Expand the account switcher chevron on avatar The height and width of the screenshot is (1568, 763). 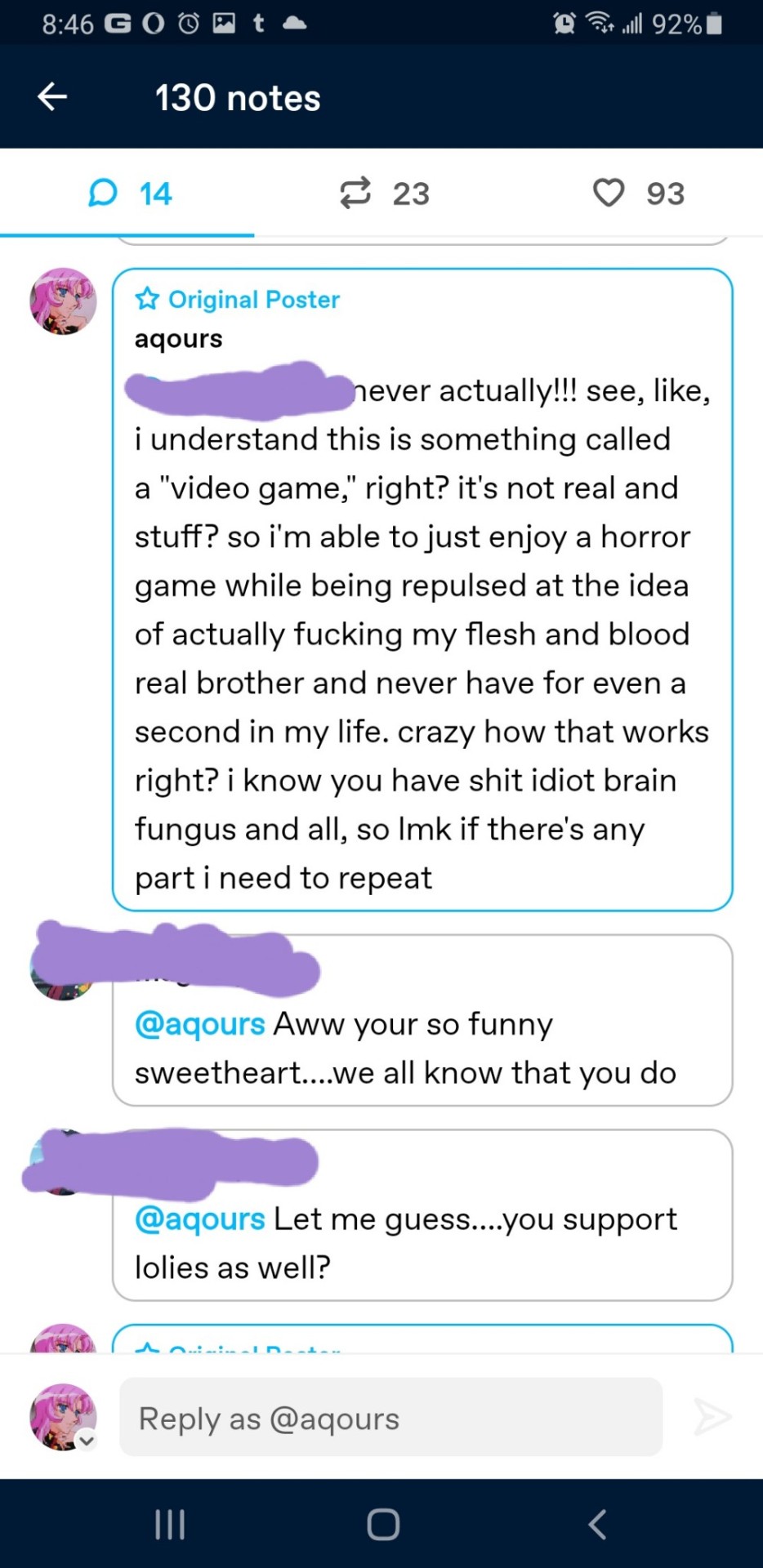pyautogui.click(x=87, y=1441)
